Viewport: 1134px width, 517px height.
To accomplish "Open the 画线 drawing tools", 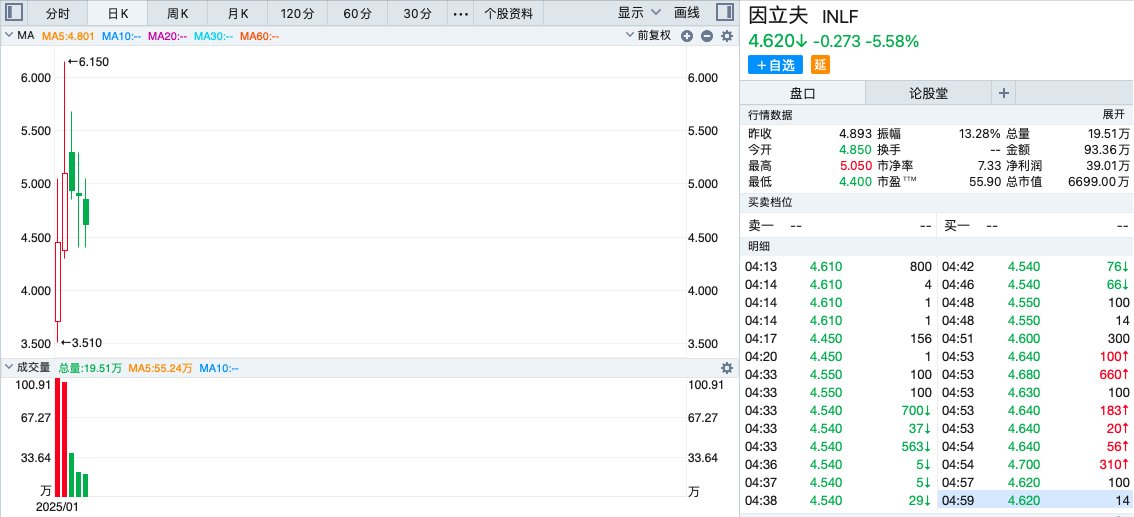I will click(x=687, y=13).
